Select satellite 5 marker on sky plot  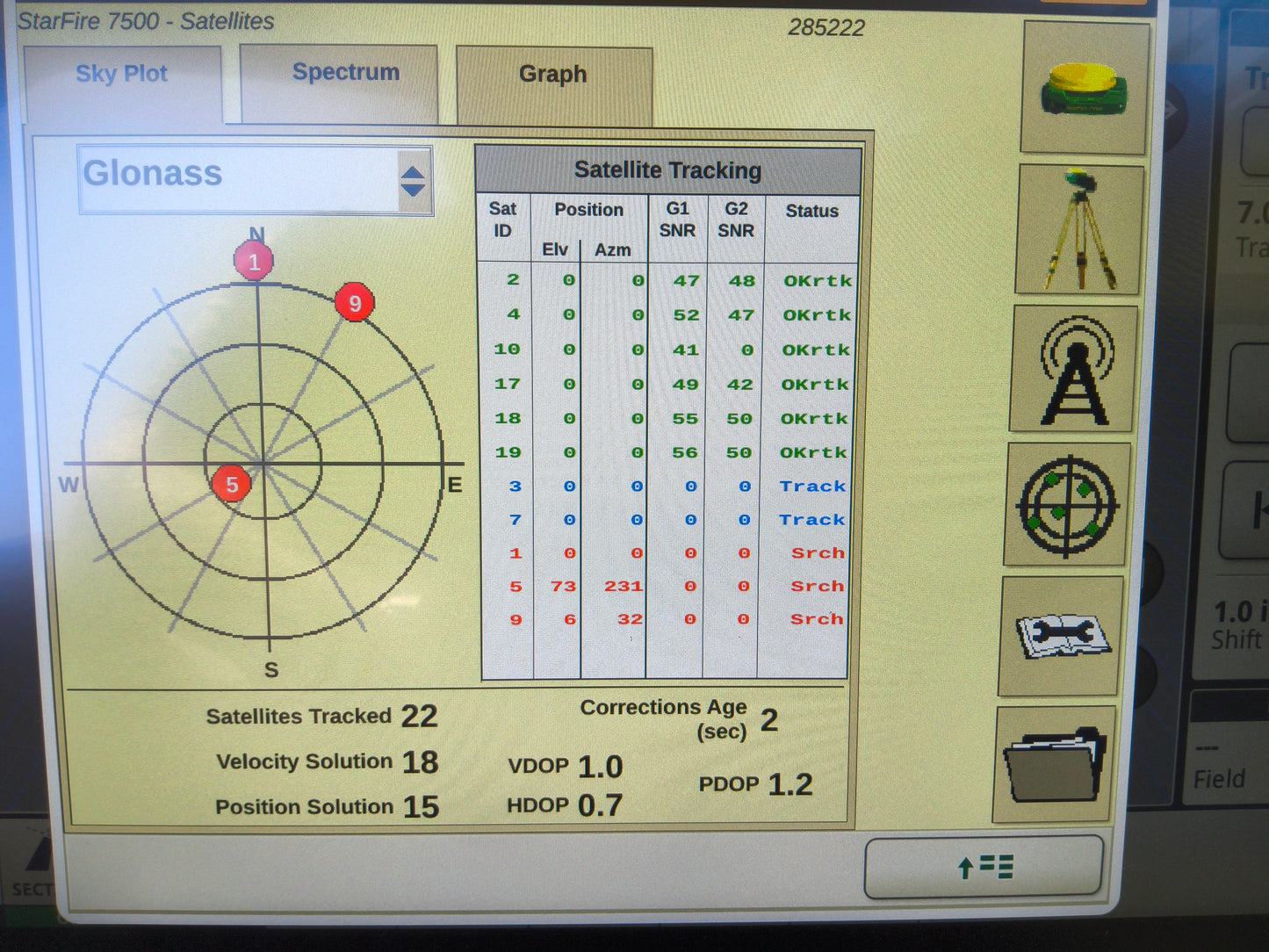coord(232,484)
